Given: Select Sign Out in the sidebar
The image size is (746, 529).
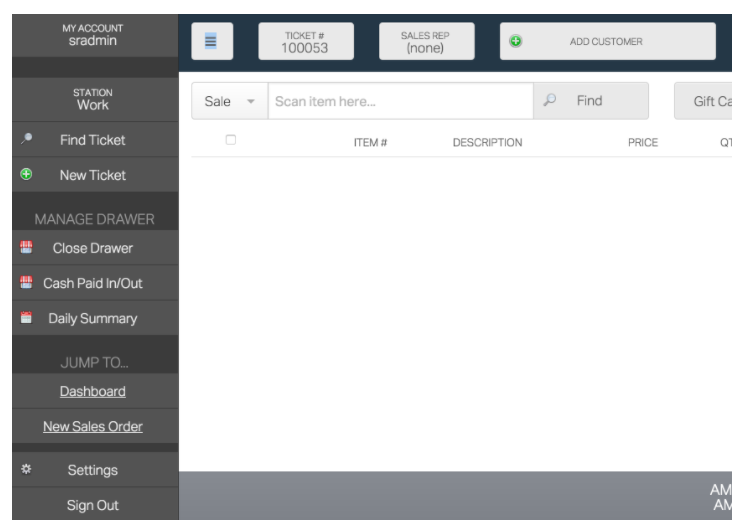Looking at the screenshot, I should click(92, 505).
